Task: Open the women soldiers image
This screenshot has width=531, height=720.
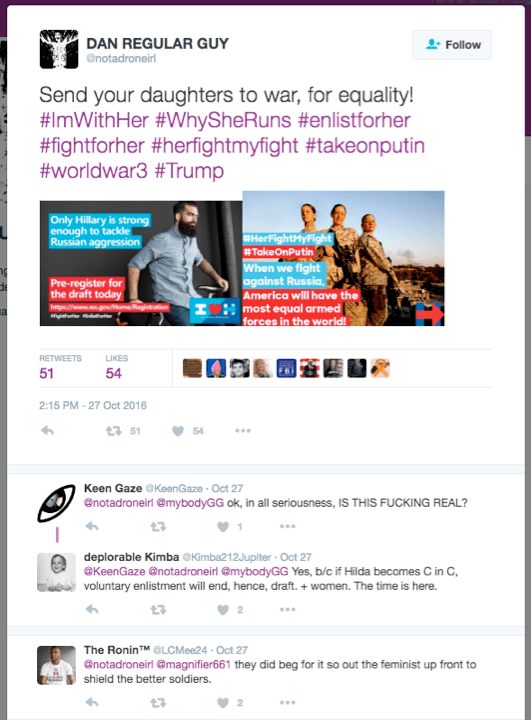Action: 344,259
